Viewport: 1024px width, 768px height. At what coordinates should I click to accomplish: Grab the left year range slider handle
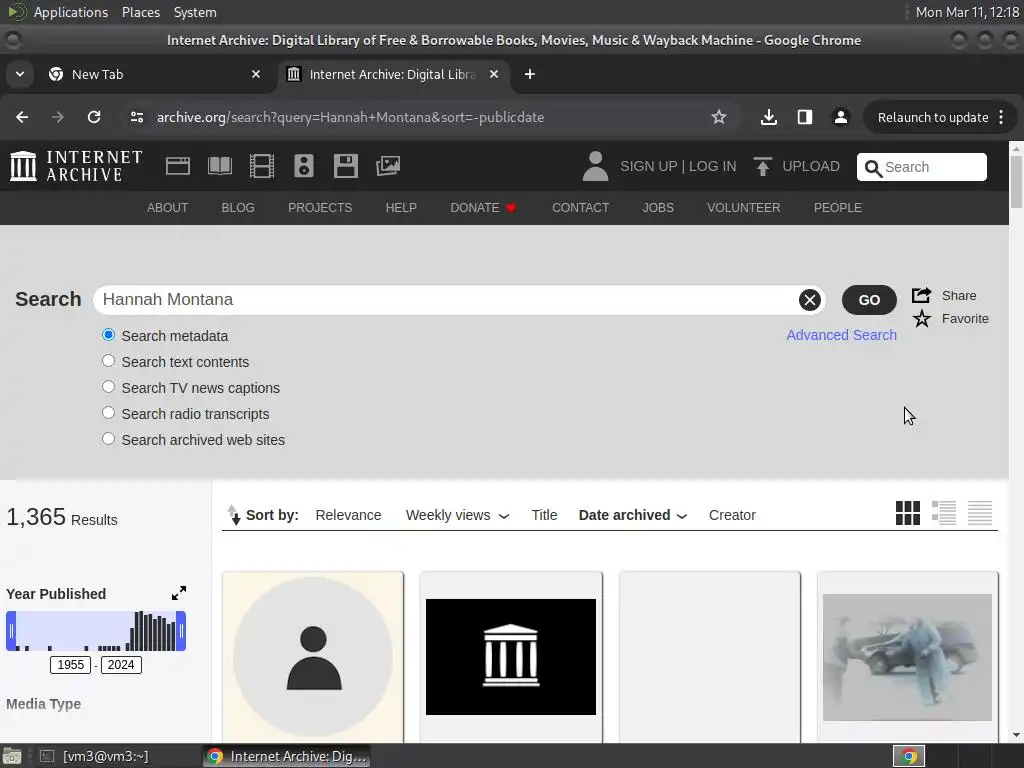pyautogui.click(x=11, y=631)
